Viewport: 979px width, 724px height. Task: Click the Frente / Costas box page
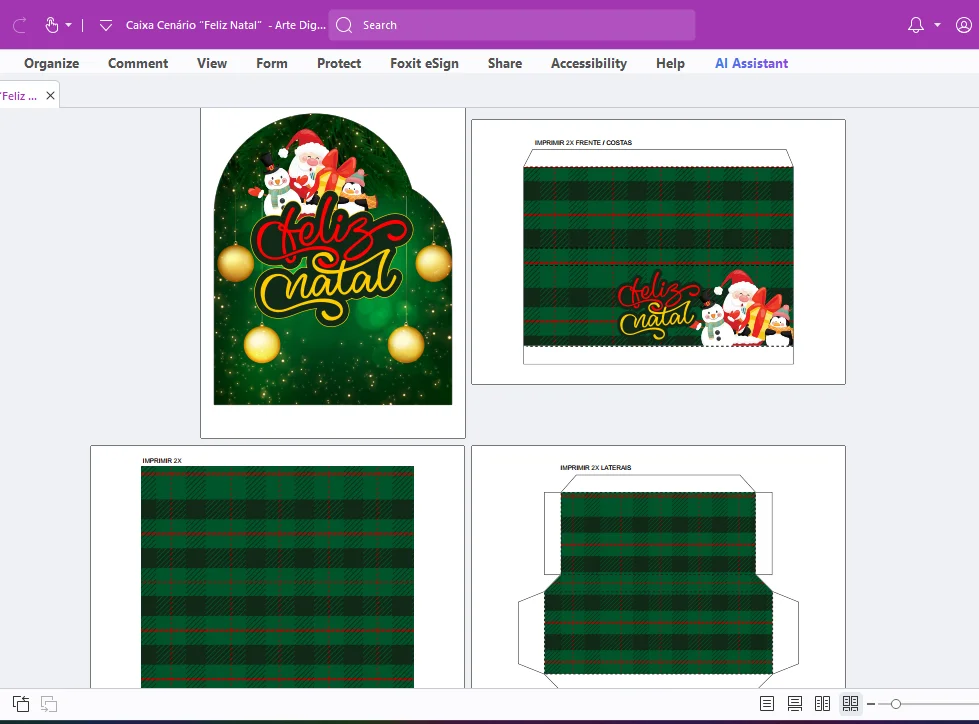[659, 252]
